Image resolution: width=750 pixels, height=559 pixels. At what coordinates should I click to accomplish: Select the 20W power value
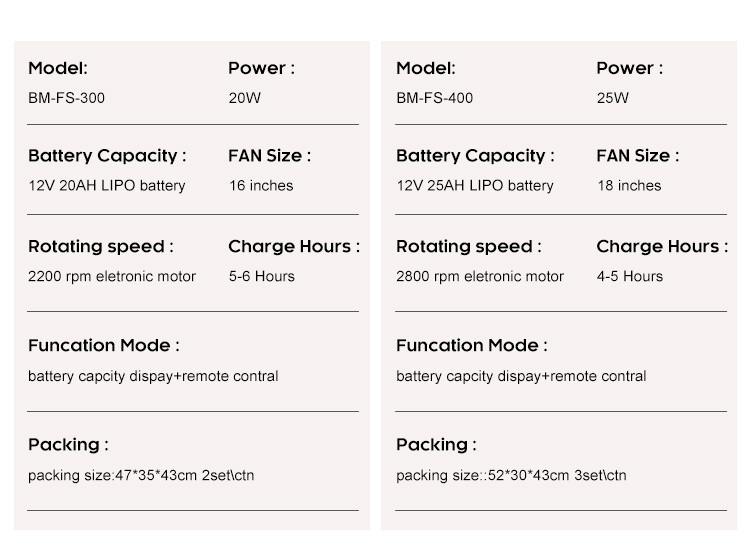pos(244,98)
